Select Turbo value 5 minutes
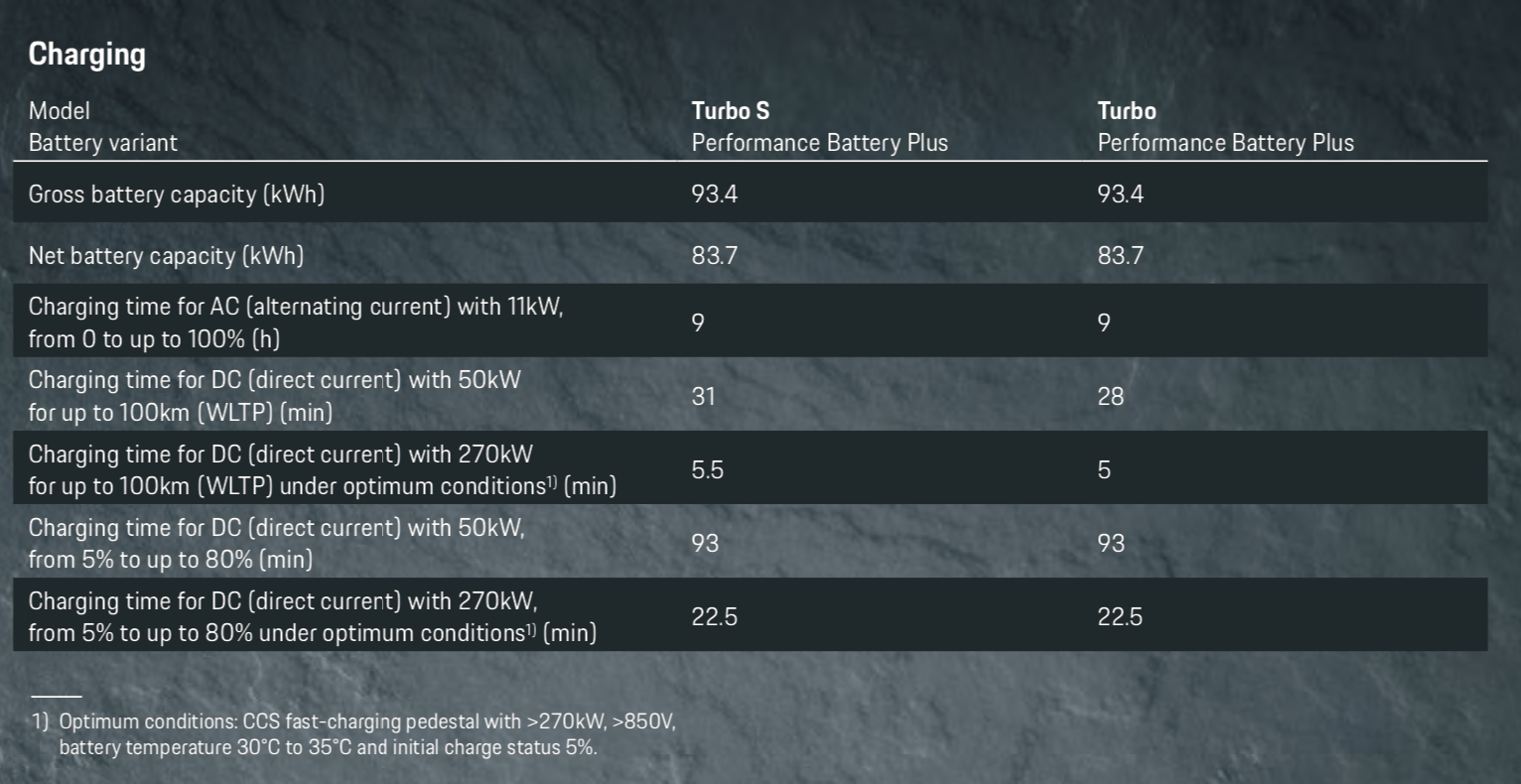Viewport: 1521px width, 784px height. tap(1104, 468)
